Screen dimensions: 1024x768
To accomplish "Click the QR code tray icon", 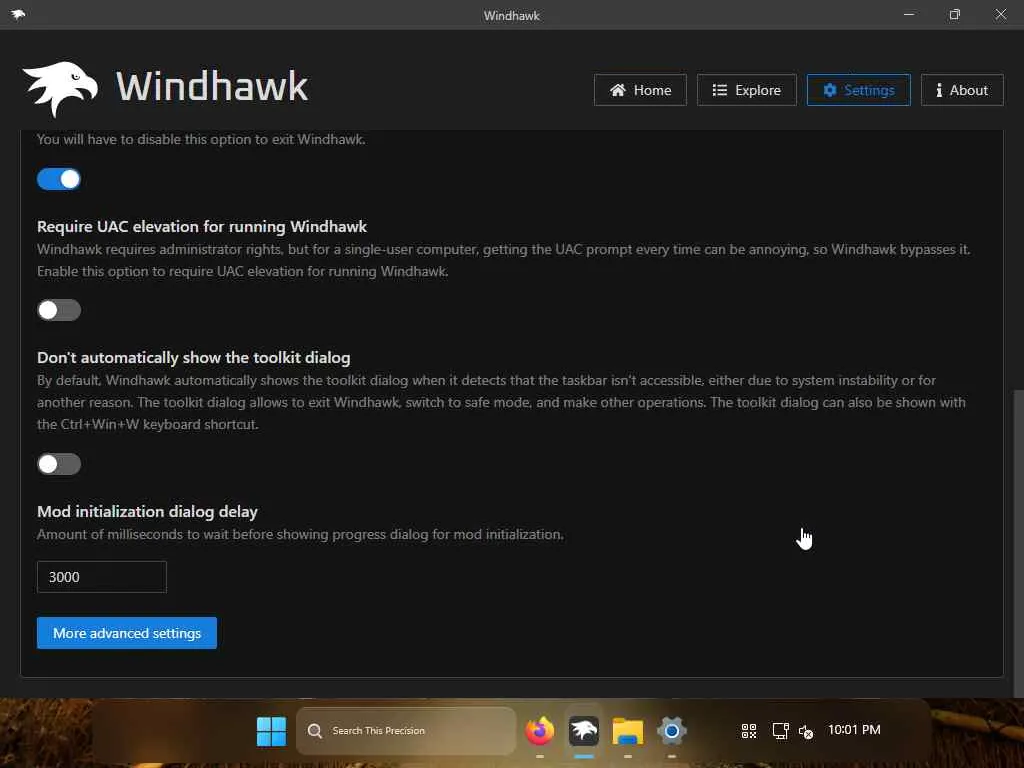I will point(749,731).
